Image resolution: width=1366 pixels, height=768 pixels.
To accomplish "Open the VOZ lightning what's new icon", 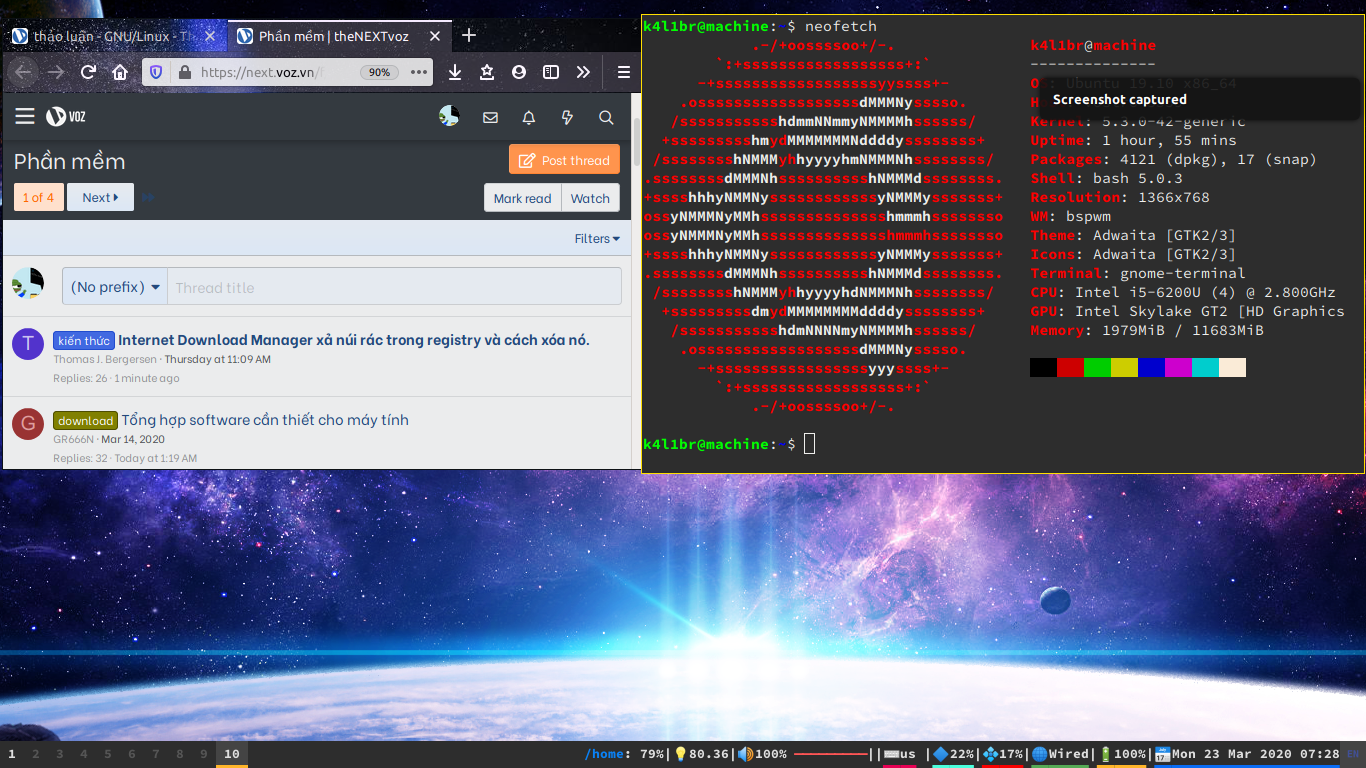I will (x=567, y=117).
